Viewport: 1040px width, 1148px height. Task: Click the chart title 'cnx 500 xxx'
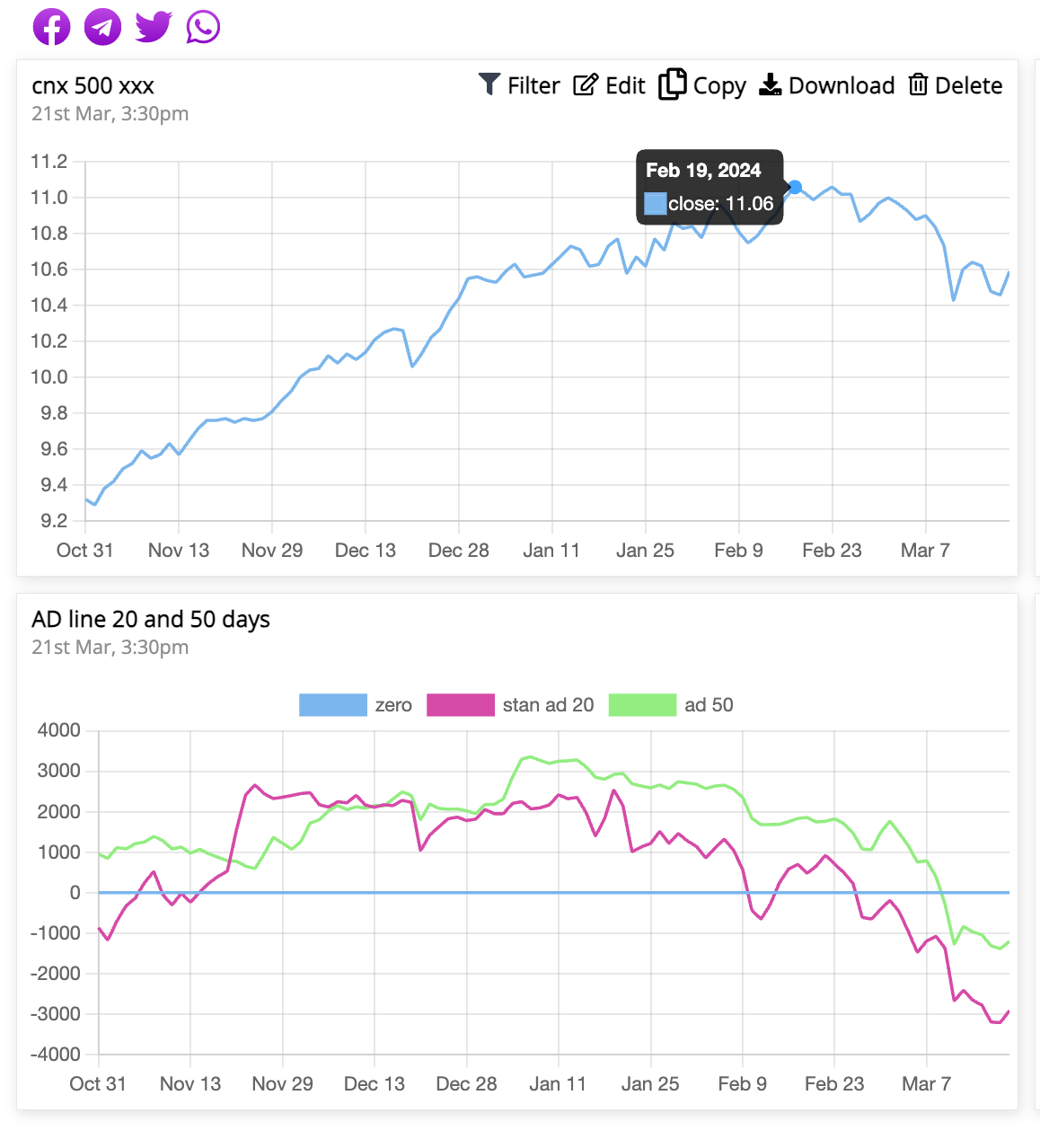(x=93, y=85)
